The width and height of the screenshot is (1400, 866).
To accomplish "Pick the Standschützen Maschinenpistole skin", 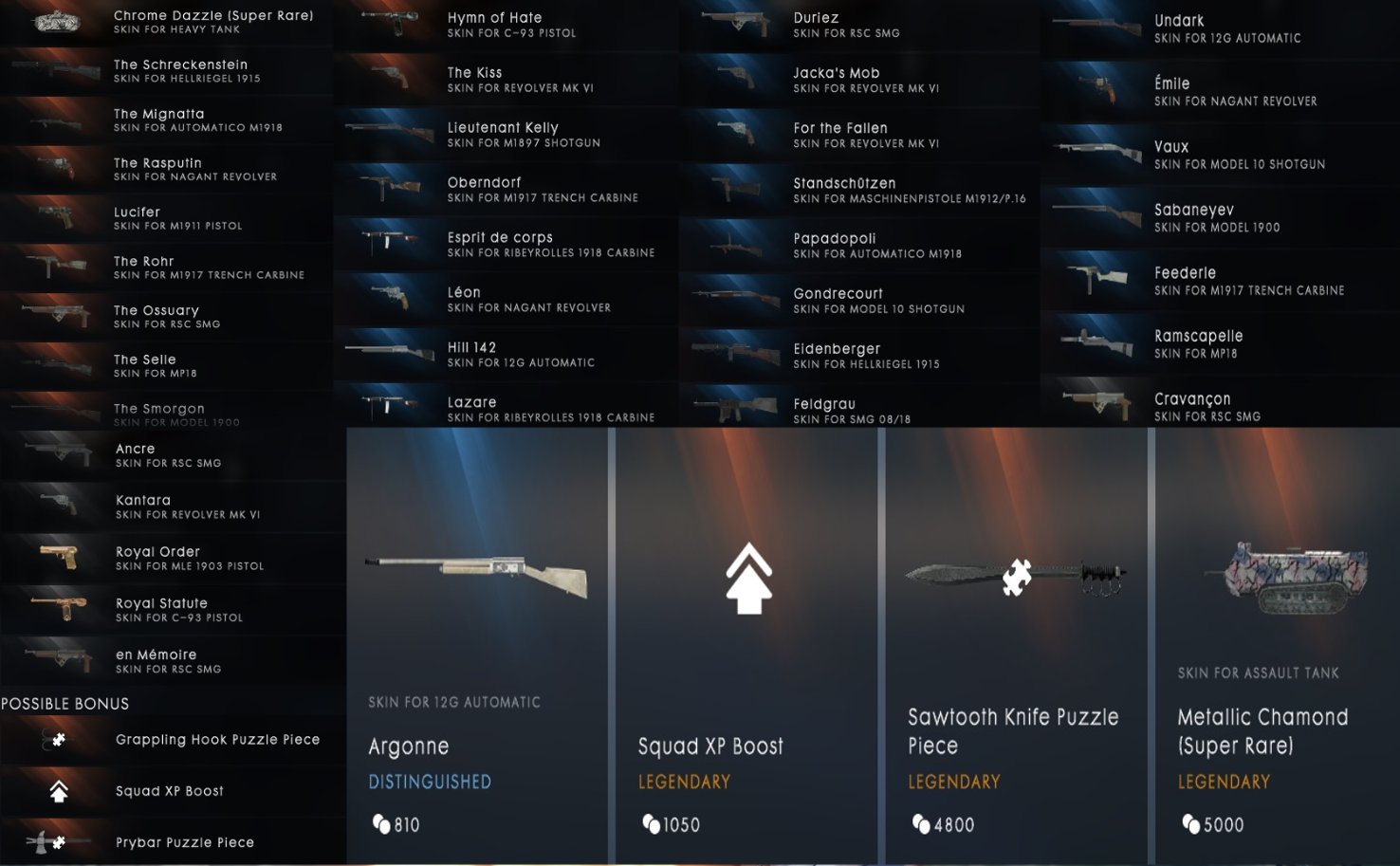I will point(859,190).
